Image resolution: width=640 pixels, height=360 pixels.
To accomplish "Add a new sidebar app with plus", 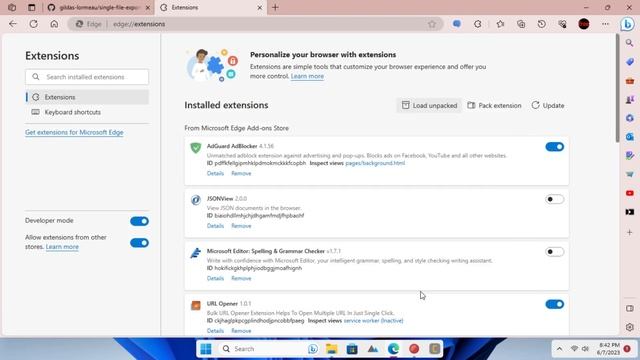I will (x=630, y=232).
